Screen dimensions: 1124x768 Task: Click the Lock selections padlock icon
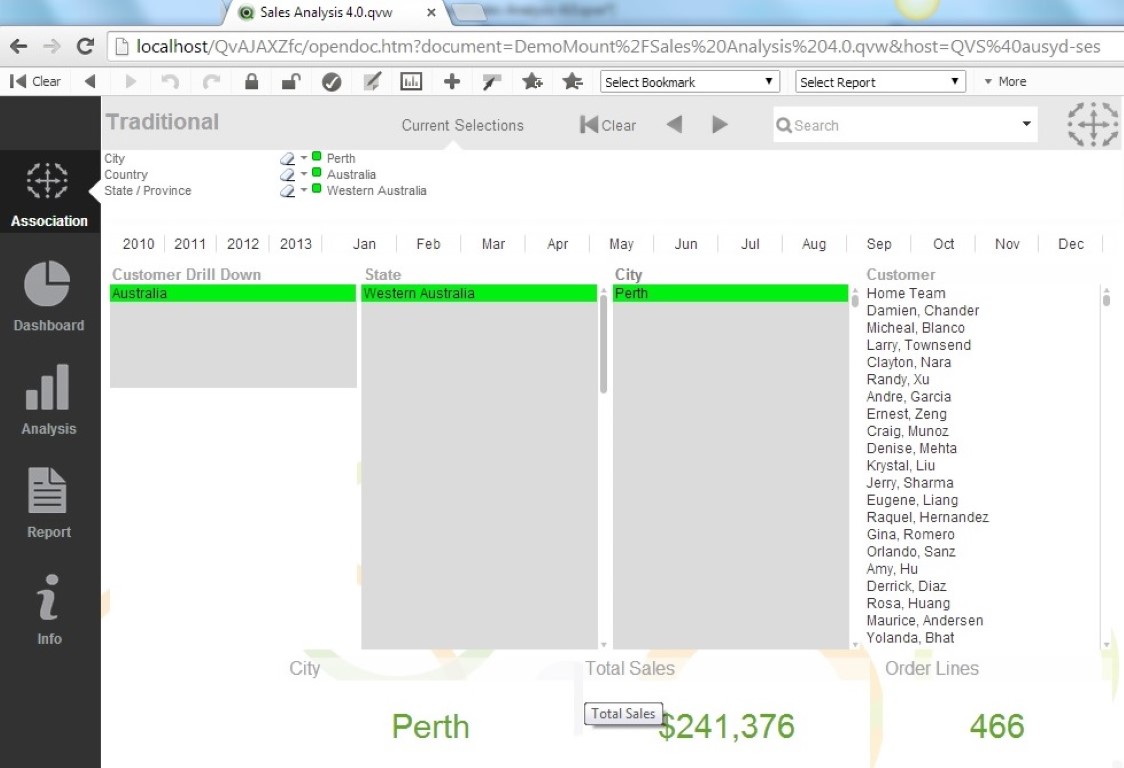click(251, 82)
